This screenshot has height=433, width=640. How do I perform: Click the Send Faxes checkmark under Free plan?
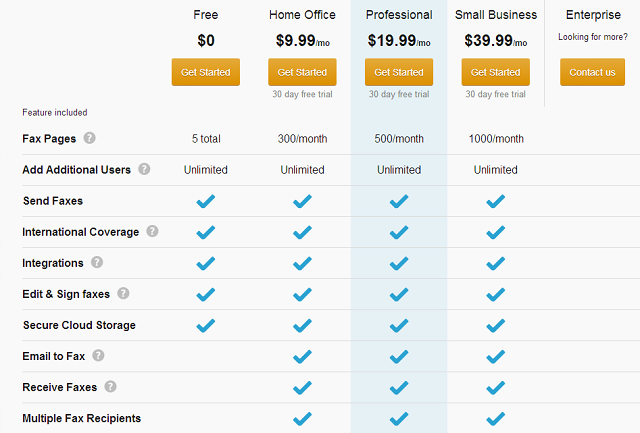pyautogui.click(x=206, y=201)
